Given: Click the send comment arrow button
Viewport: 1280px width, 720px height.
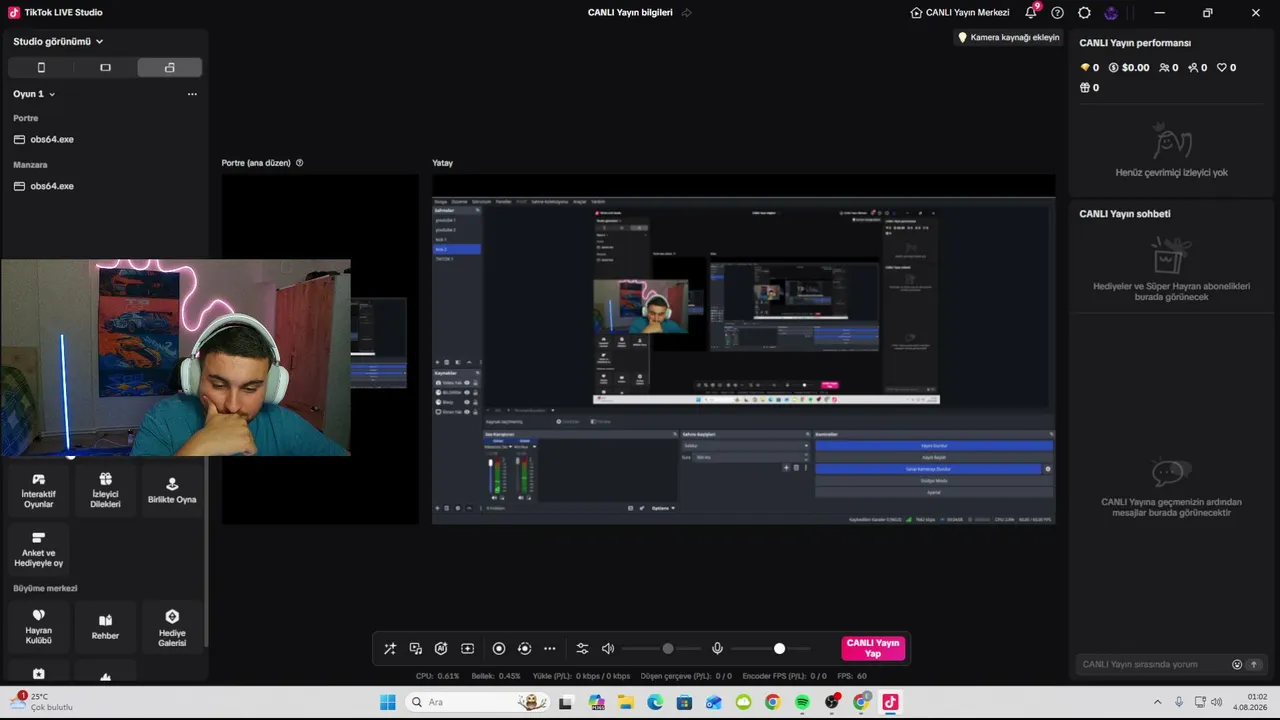Looking at the screenshot, I should 1254,664.
